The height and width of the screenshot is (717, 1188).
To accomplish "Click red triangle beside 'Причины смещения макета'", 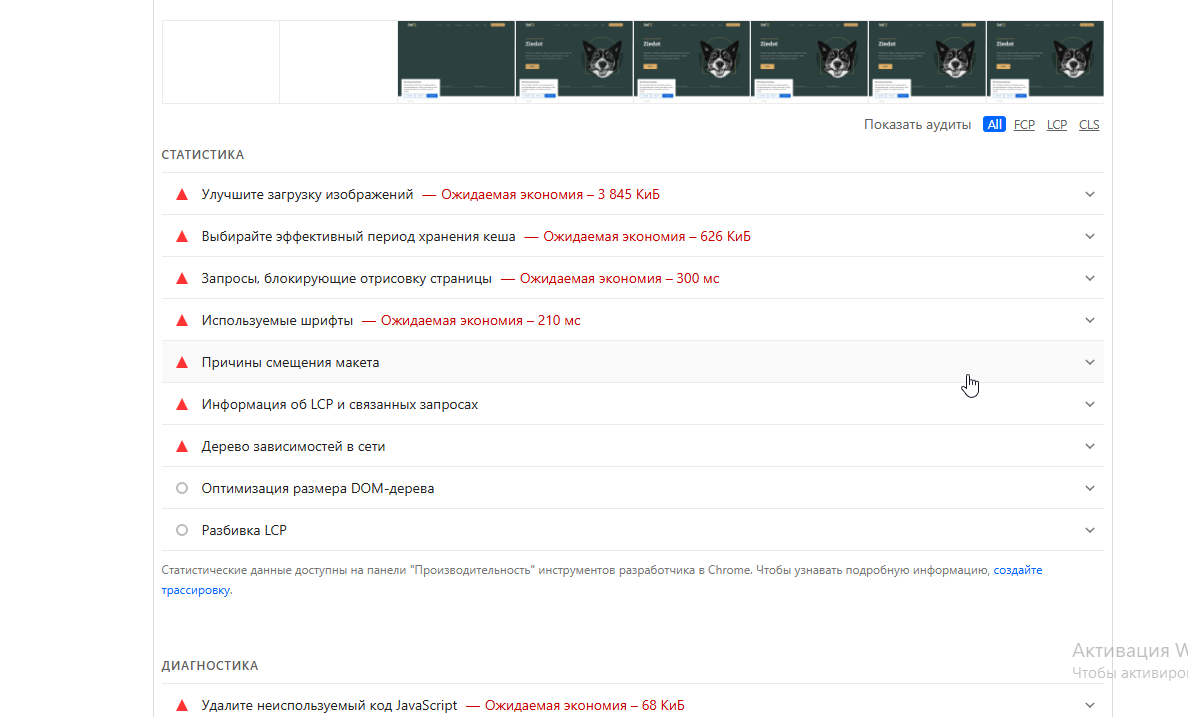I will [182, 362].
